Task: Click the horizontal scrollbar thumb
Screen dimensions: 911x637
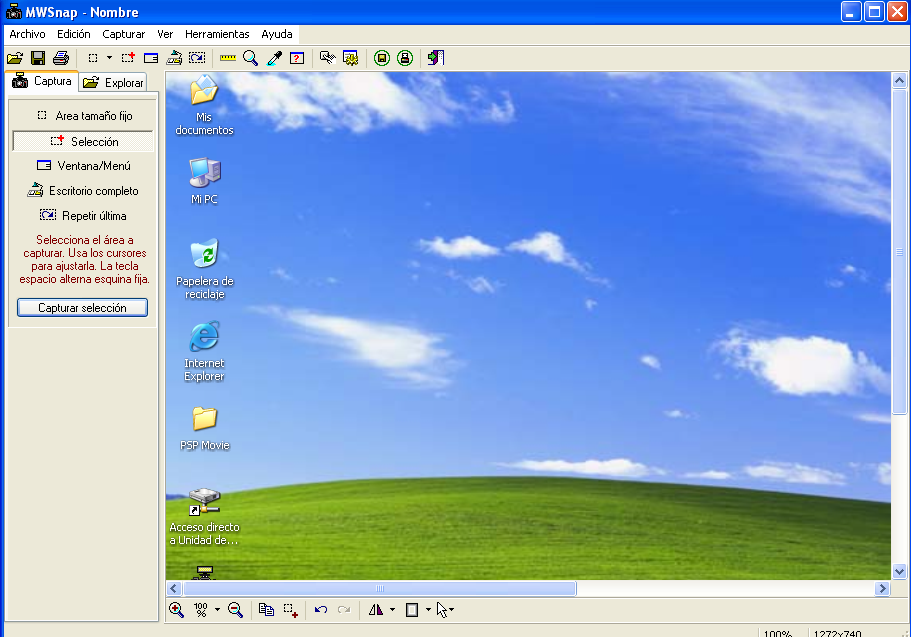Action: click(x=380, y=588)
